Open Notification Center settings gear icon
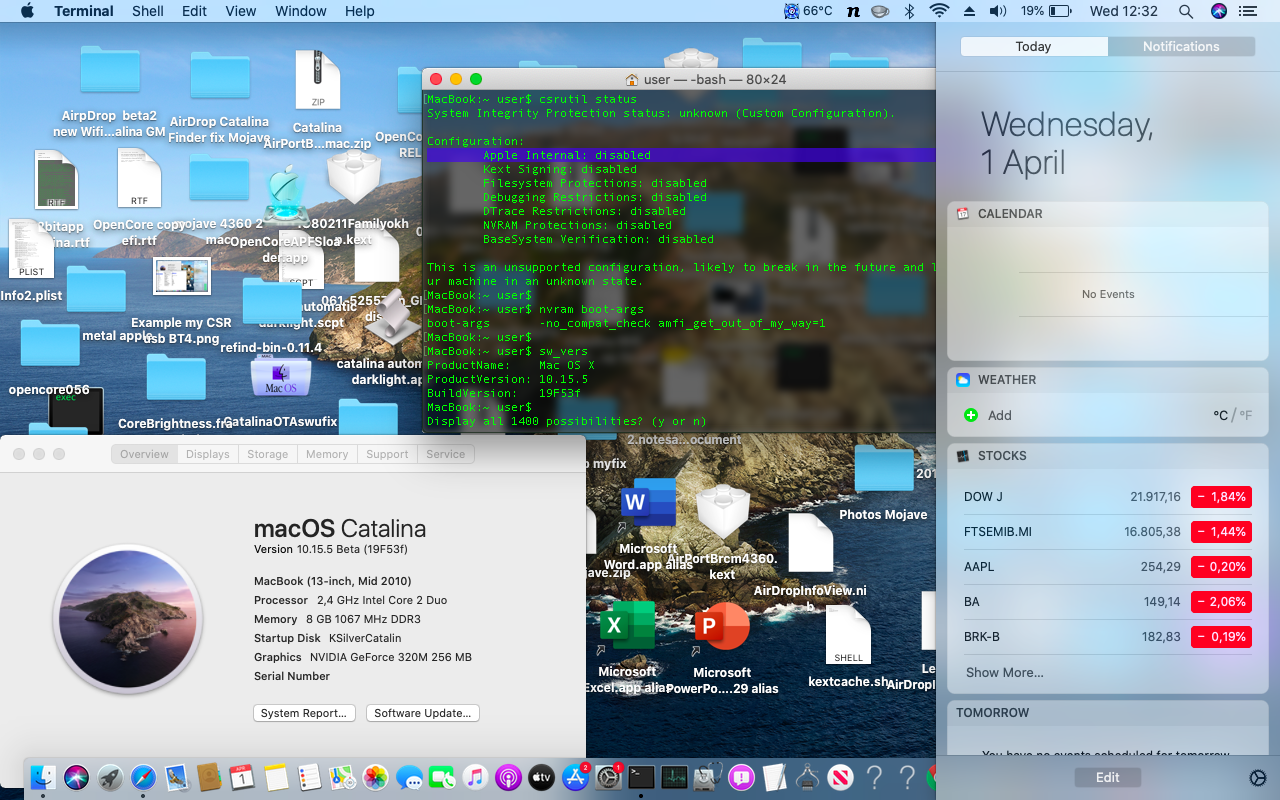This screenshot has height=800, width=1280. (1258, 778)
